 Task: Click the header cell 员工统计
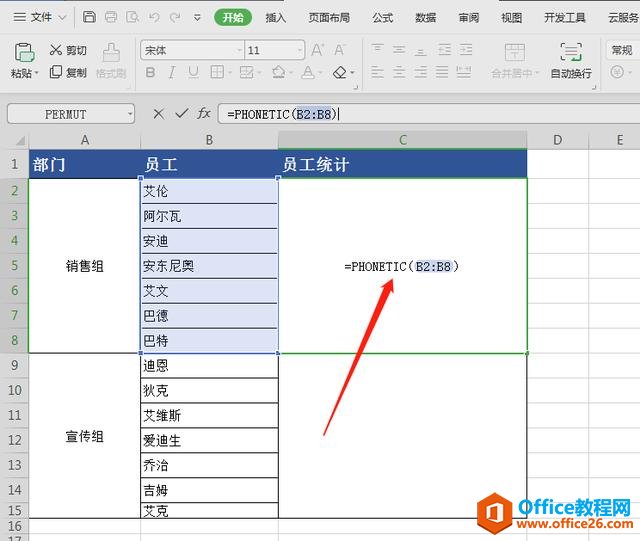pyautogui.click(x=402, y=165)
